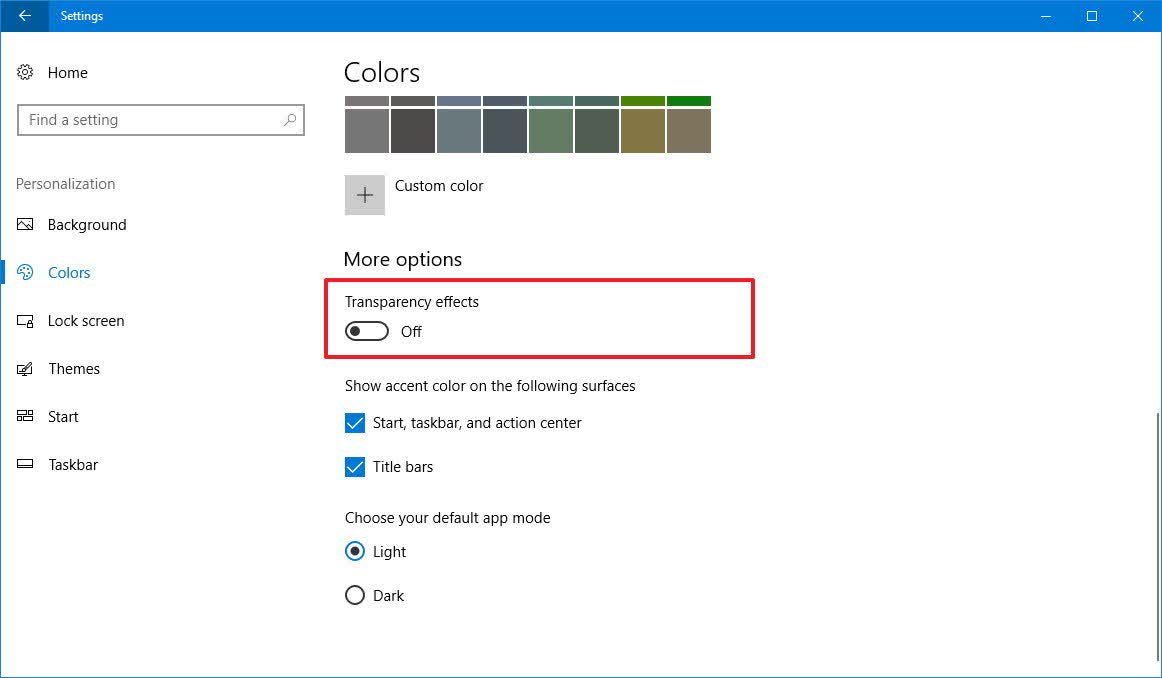The width and height of the screenshot is (1162, 678).
Task: Click the back arrow in title bar
Action: point(24,16)
